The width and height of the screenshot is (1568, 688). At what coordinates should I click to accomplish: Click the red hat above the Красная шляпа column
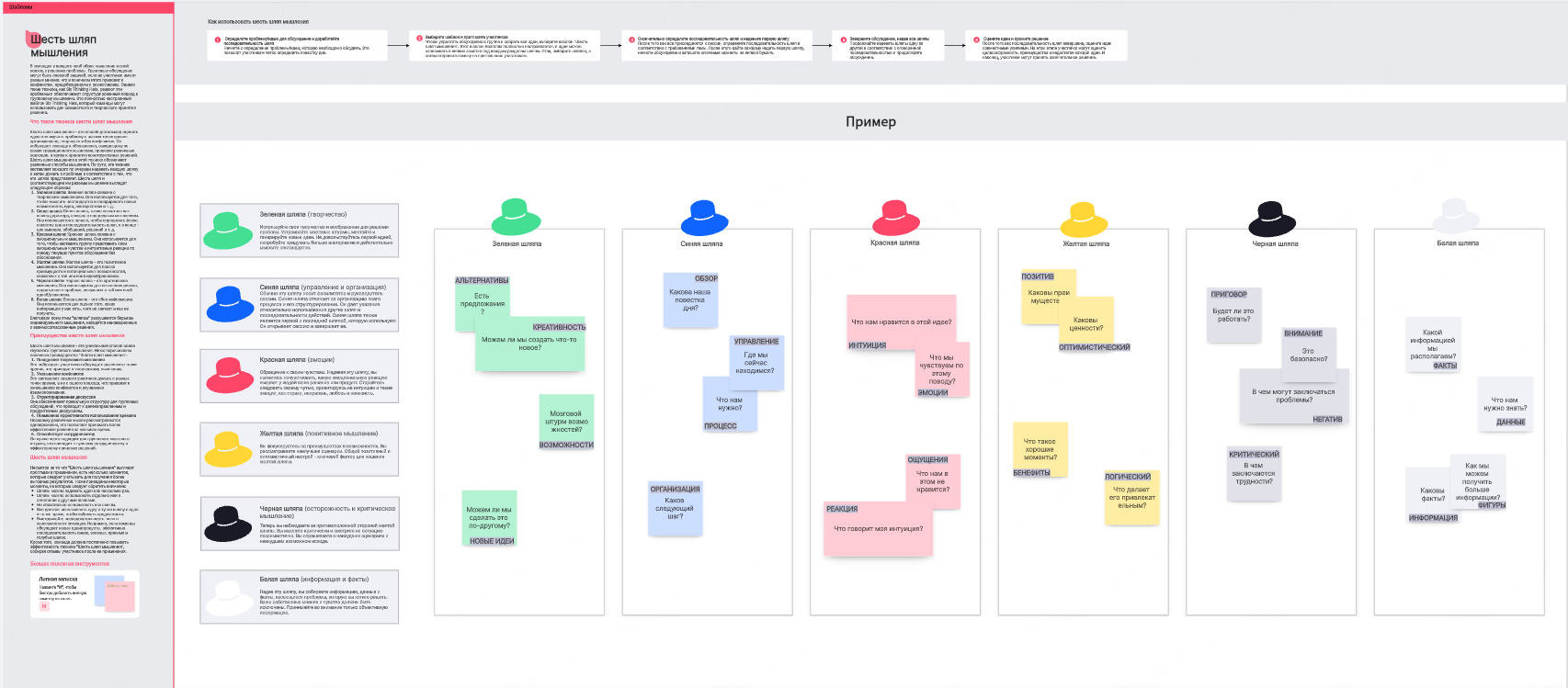(x=895, y=218)
